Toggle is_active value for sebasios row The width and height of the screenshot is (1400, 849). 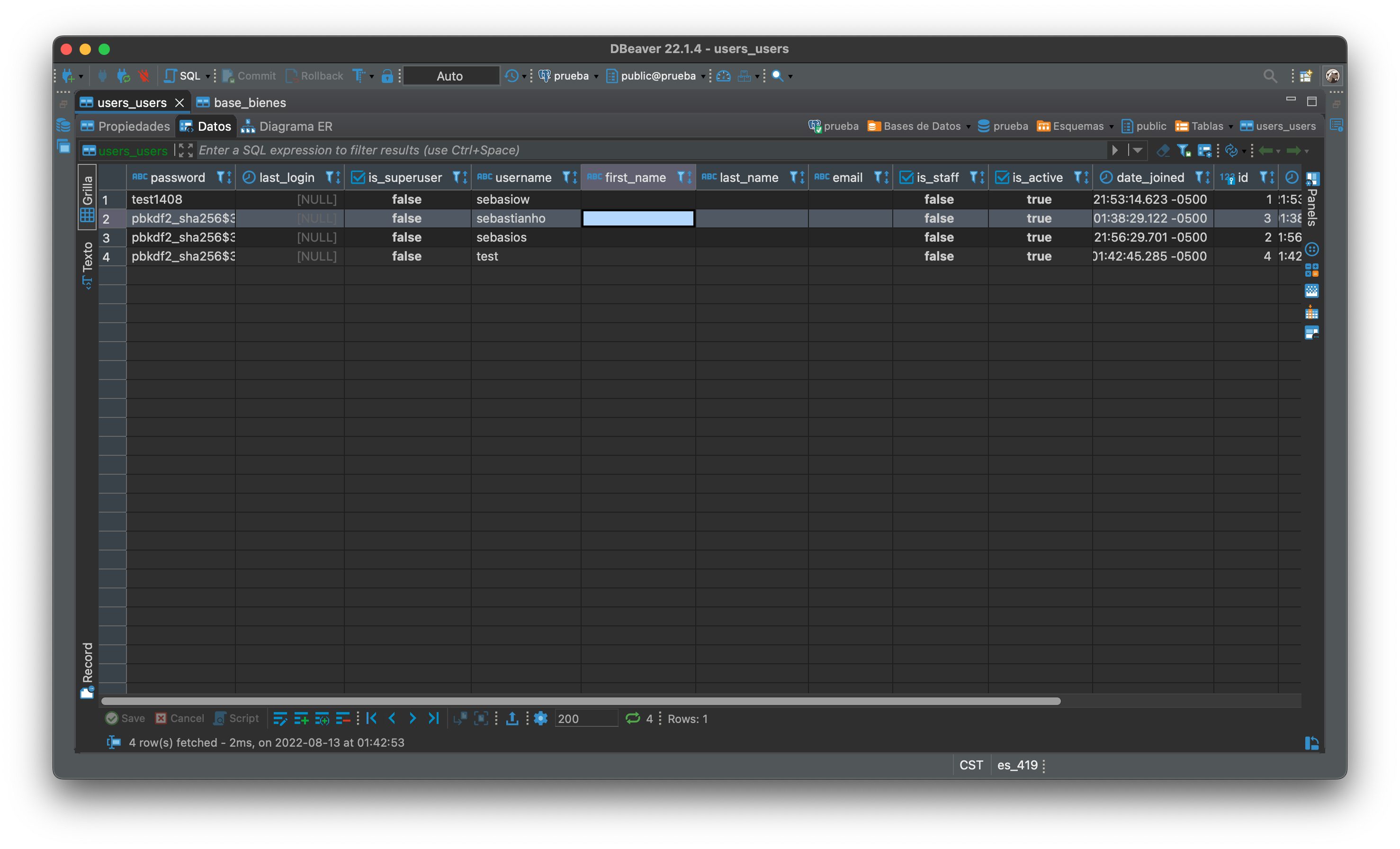click(1039, 237)
